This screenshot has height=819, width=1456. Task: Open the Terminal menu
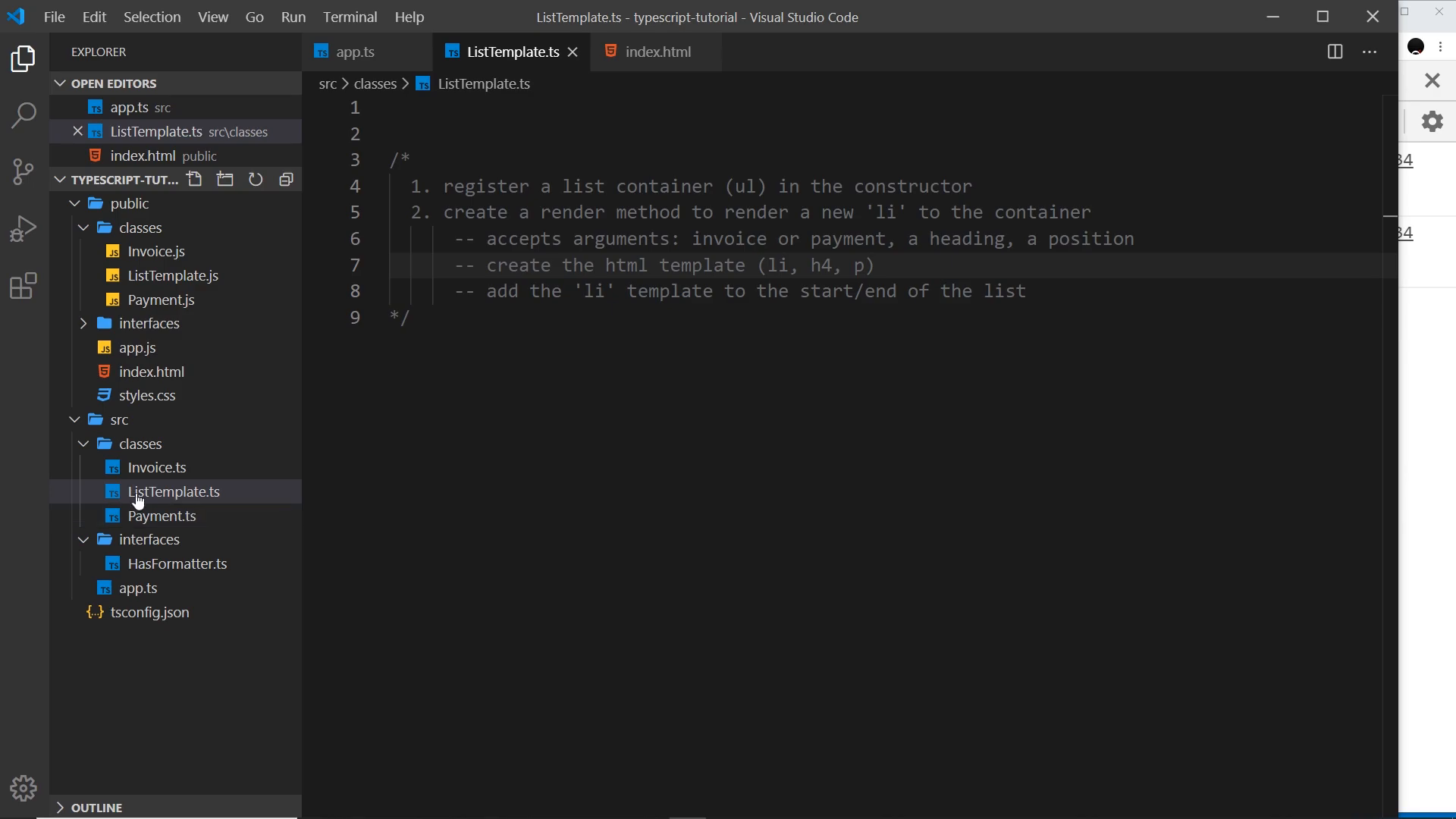click(350, 17)
